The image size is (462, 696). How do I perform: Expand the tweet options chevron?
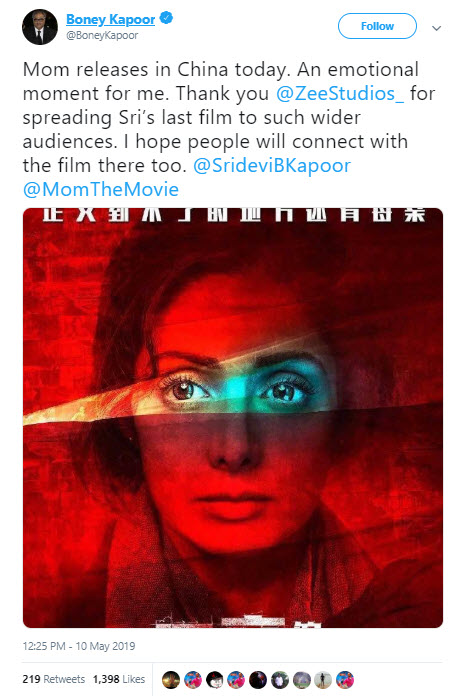pos(437,28)
